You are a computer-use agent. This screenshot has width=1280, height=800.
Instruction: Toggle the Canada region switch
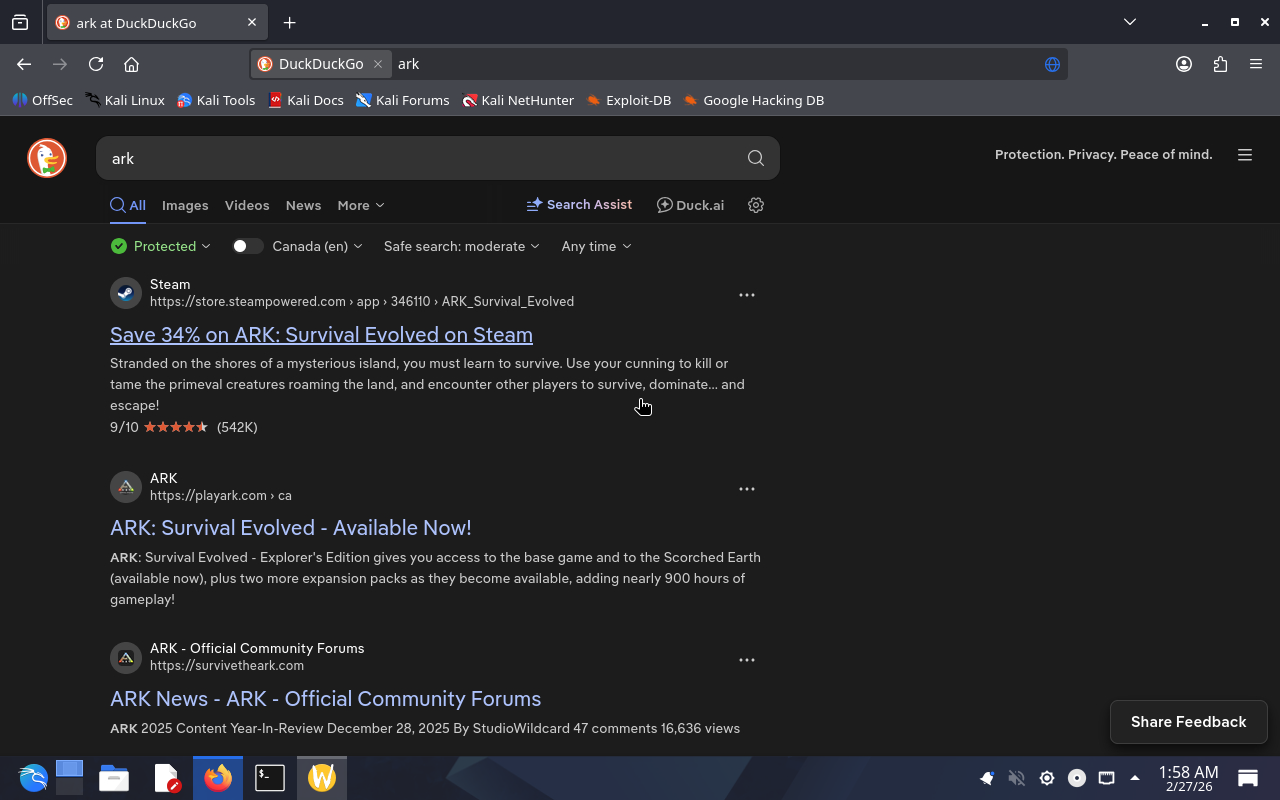coord(247,246)
